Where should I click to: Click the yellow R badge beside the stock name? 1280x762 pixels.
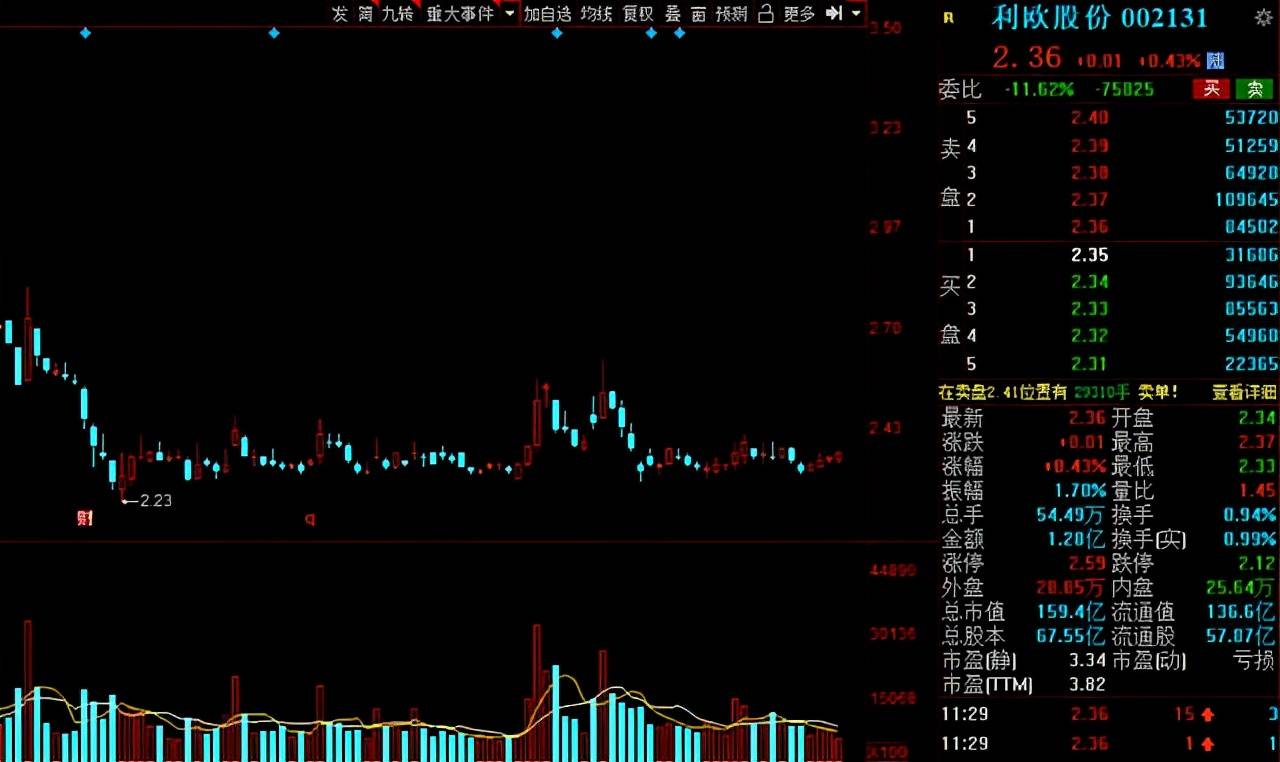pyautogui.click(x=948, y=17)
